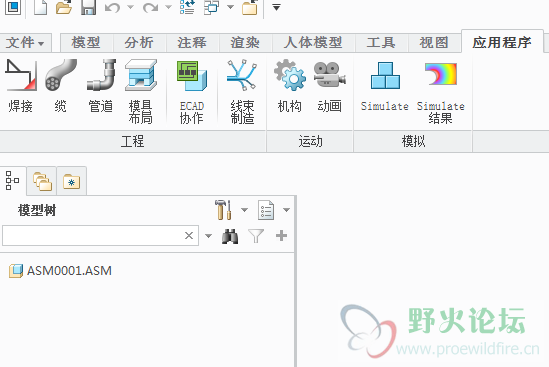Viewport: 549px width, 367px height.
Task: Expand the undo history dropdown arrow
Action: pos(131,7)
